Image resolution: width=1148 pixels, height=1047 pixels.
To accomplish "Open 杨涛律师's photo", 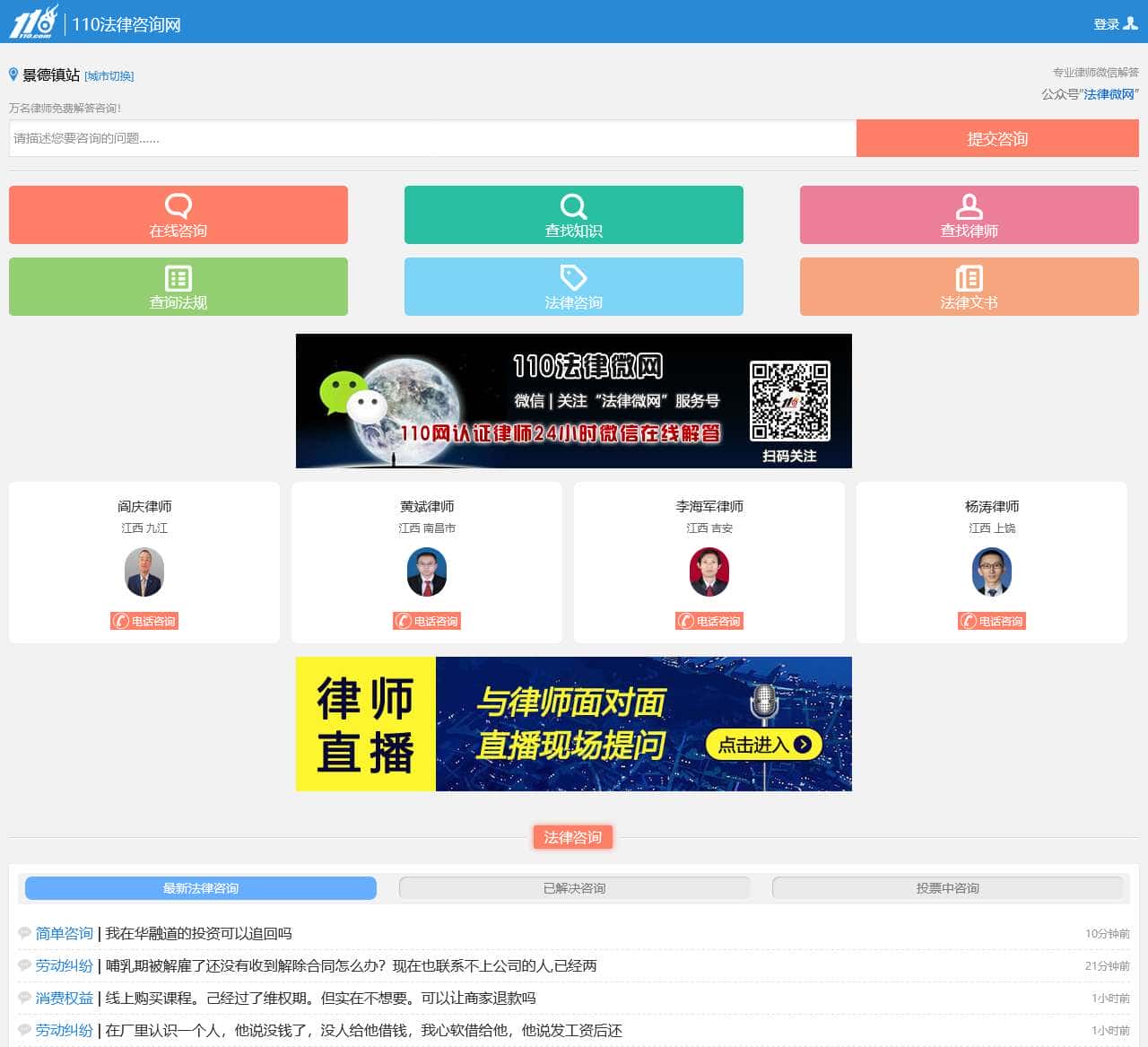I will pos(992,572).
